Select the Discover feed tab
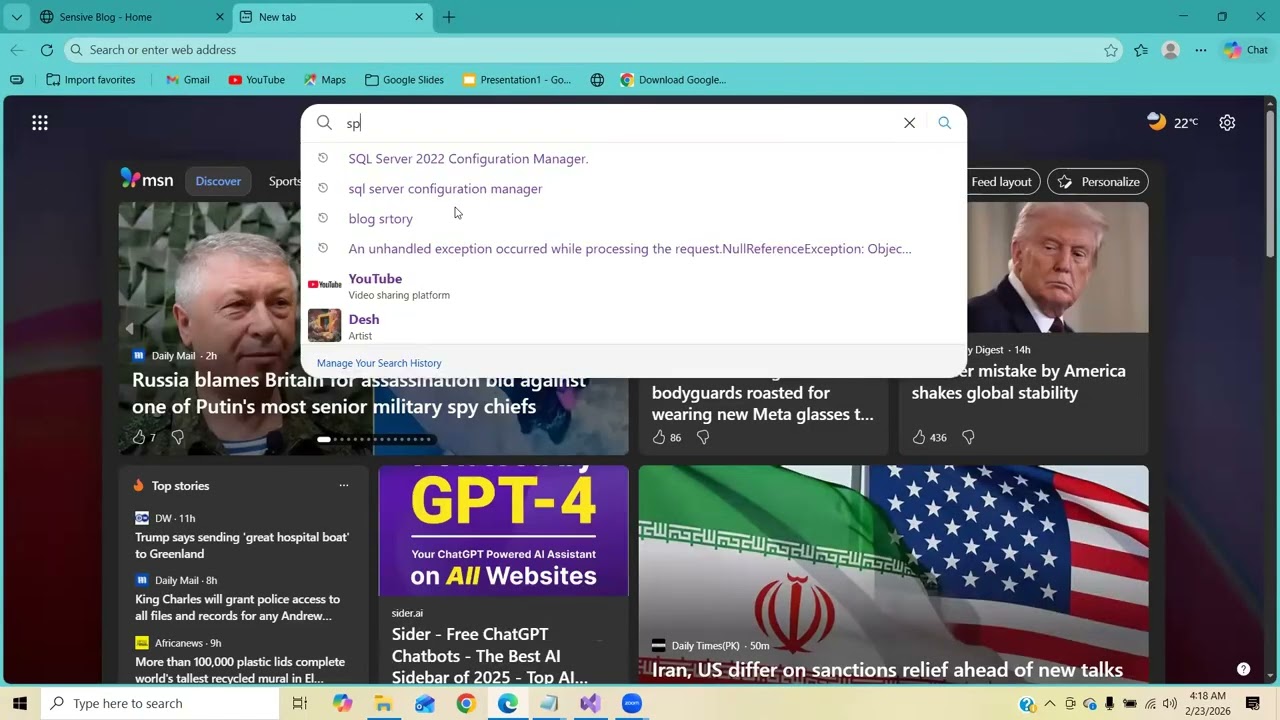This screenshot has width=1280, height=720. tap(218, 181)
